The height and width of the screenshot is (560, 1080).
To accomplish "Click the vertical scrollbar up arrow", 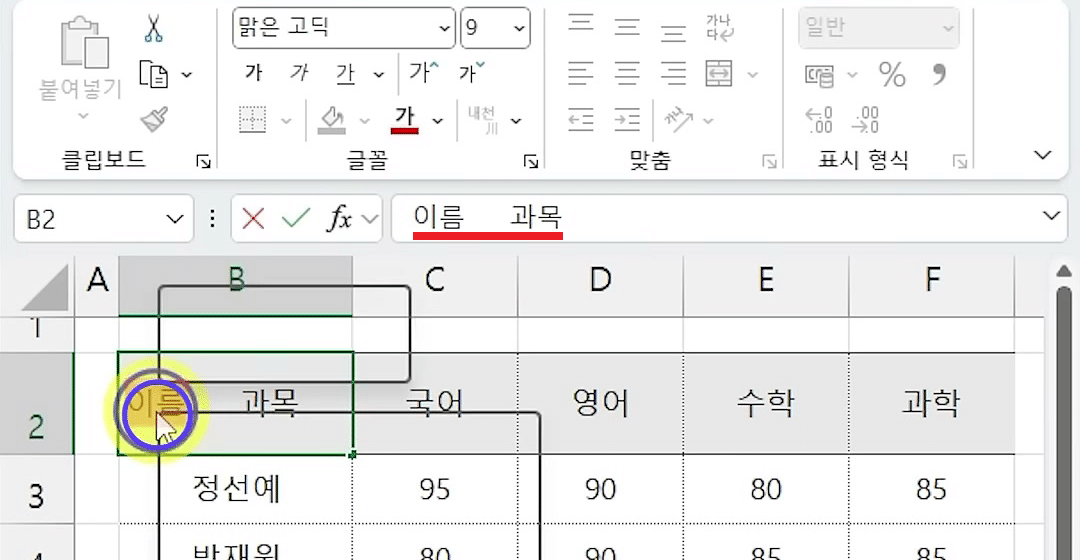I will pos(1064,271).
